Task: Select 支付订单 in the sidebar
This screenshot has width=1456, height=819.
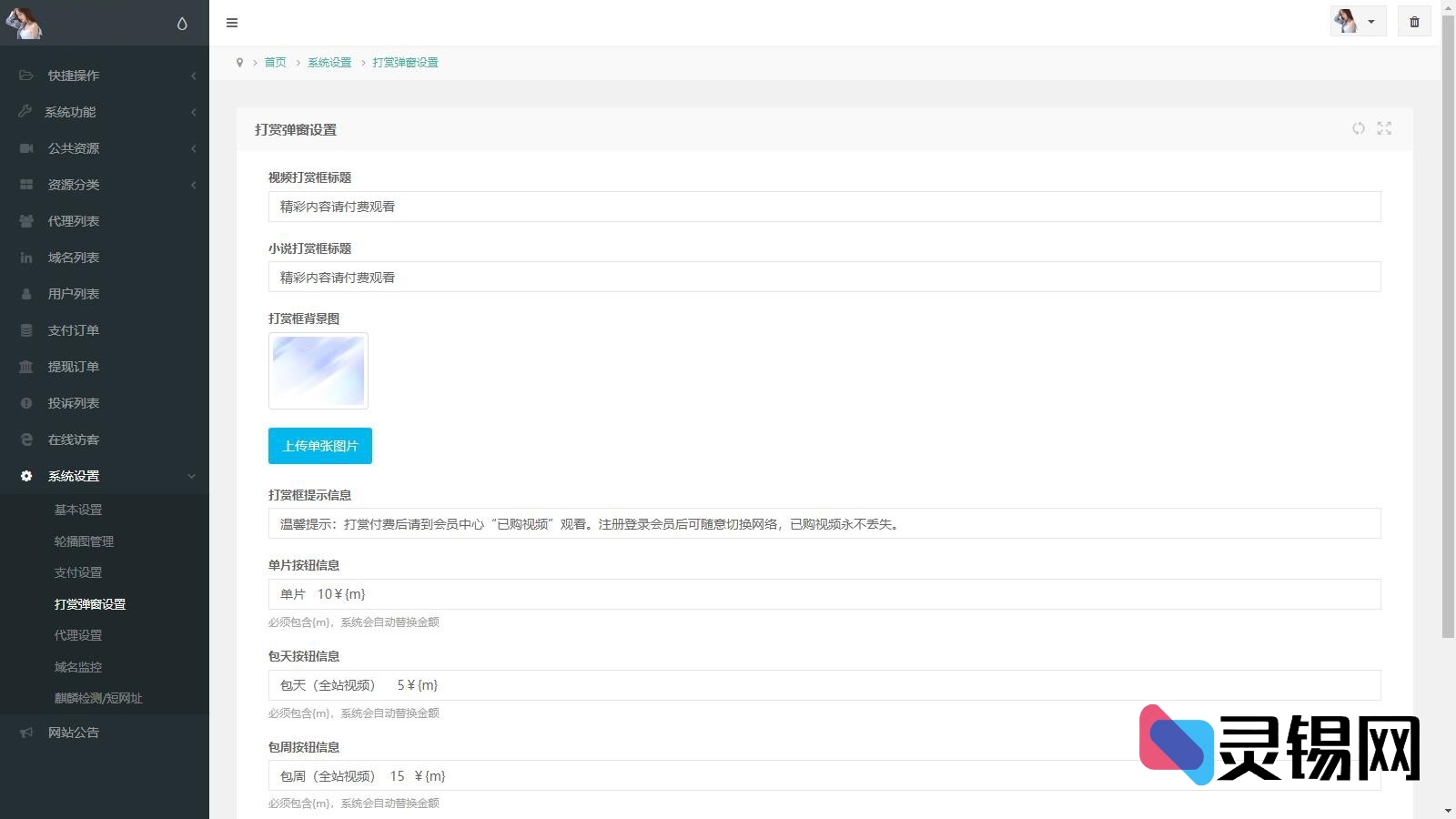Action: click(73, 329)
